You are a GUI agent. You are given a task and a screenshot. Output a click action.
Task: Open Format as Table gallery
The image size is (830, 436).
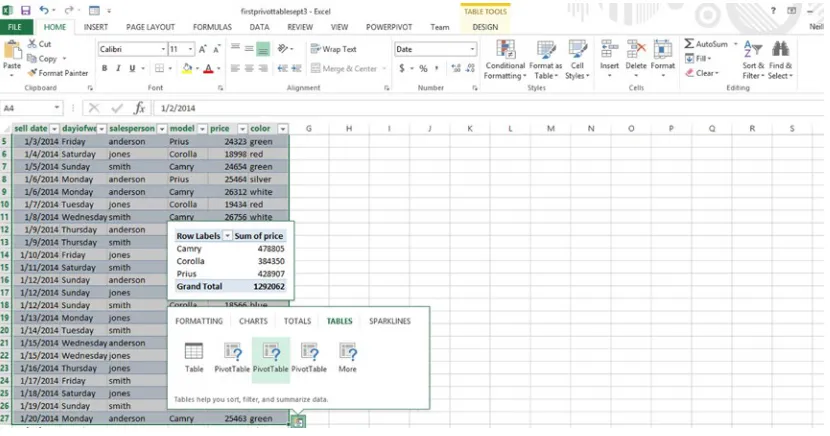pos(545,60)
